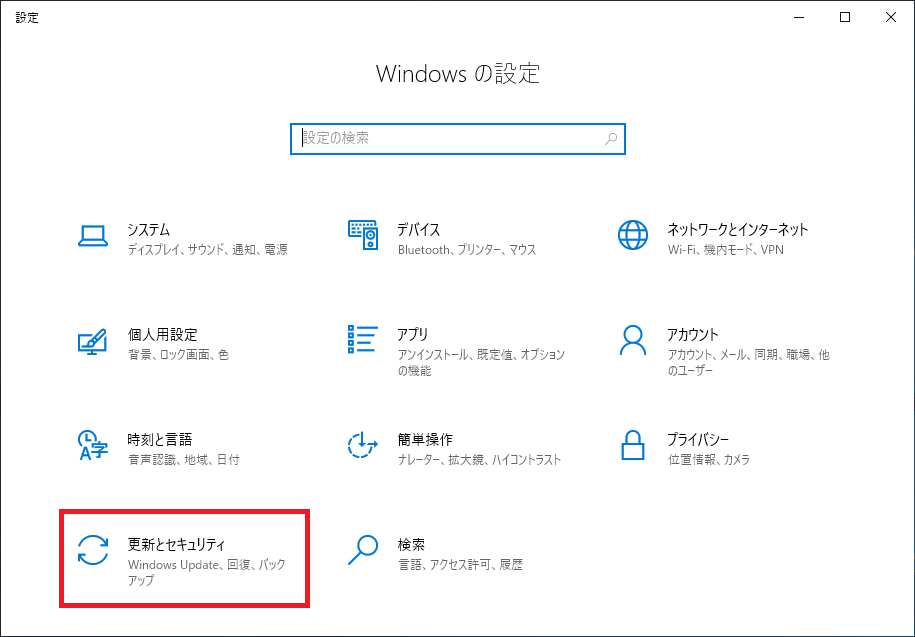
Task: Open the 簡単操作 heading
Action: pyautogui.click(x=425, y=439)
